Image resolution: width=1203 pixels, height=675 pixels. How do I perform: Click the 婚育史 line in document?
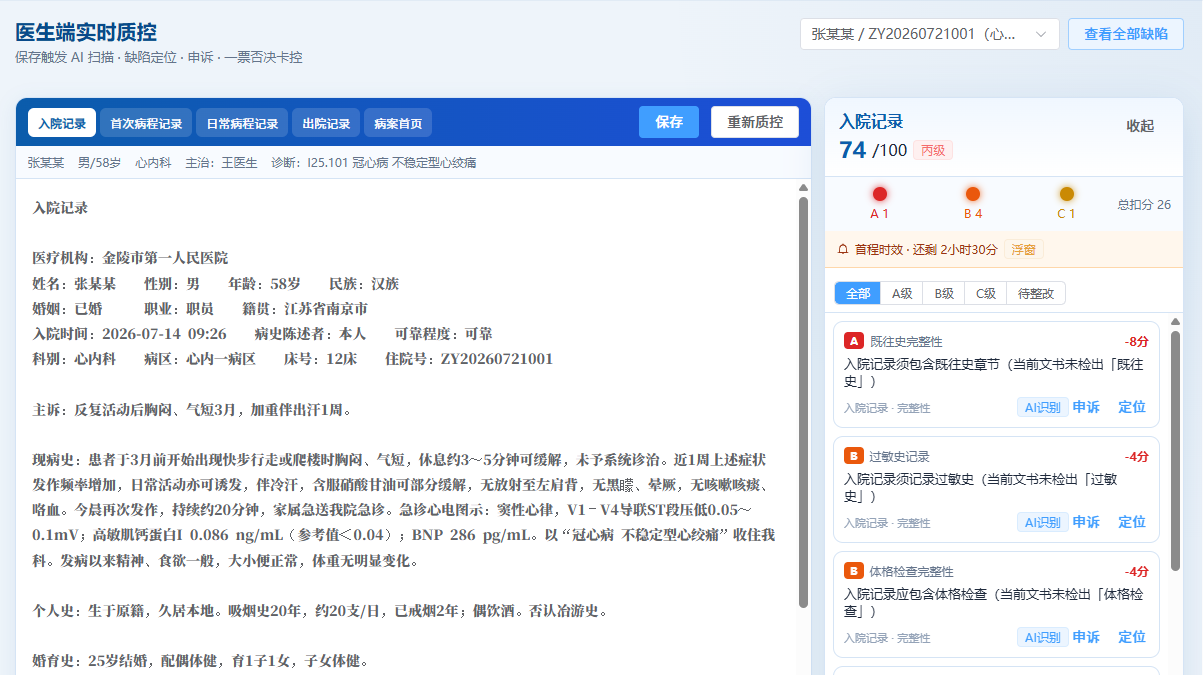[200, 660]
